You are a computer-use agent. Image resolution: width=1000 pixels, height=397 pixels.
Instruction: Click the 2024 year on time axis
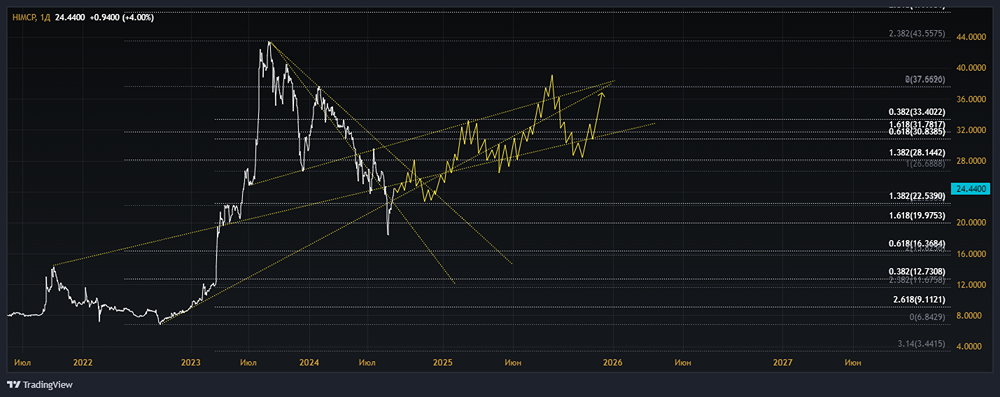pos(309,363)
